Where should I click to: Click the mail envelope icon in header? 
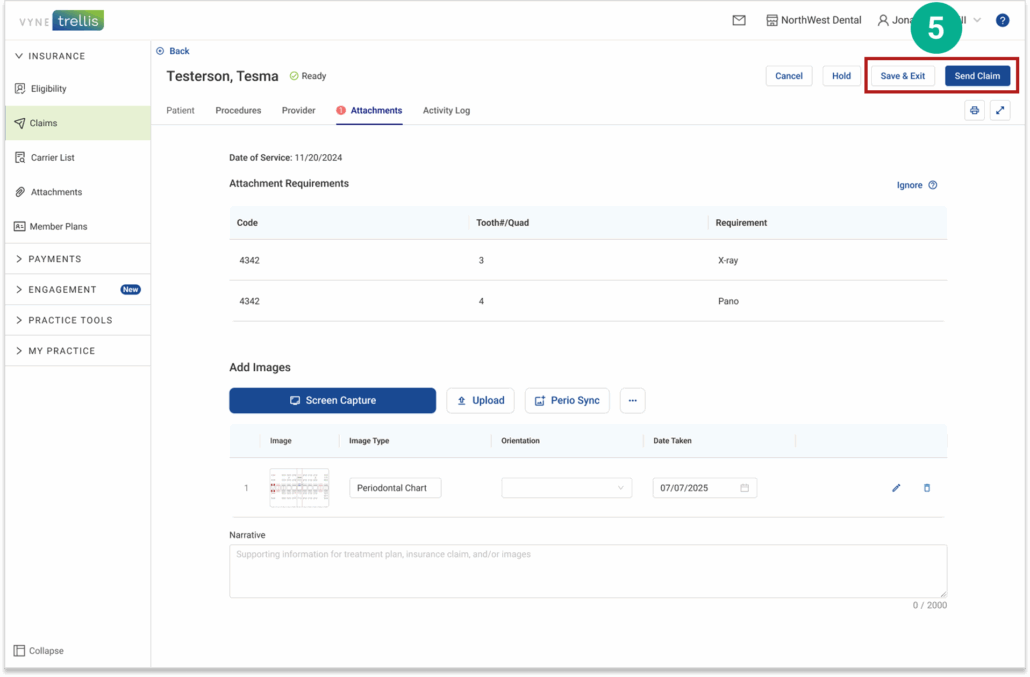[739, 20]
